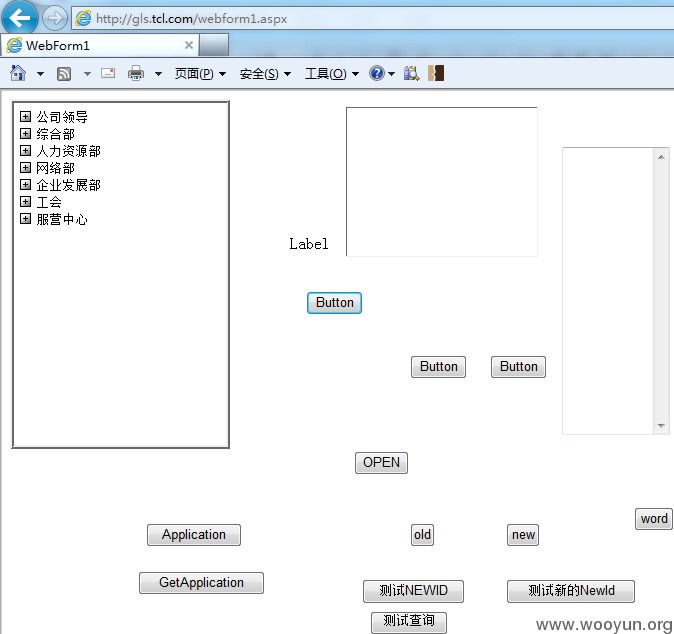Click the browser Forward arrow button
This screenshot has height=634, width=674.
tap(55, 18)
